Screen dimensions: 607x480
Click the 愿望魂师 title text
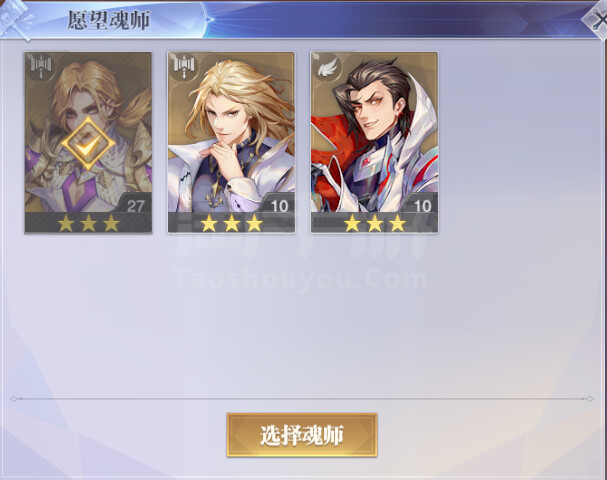(x=109, y=20)
